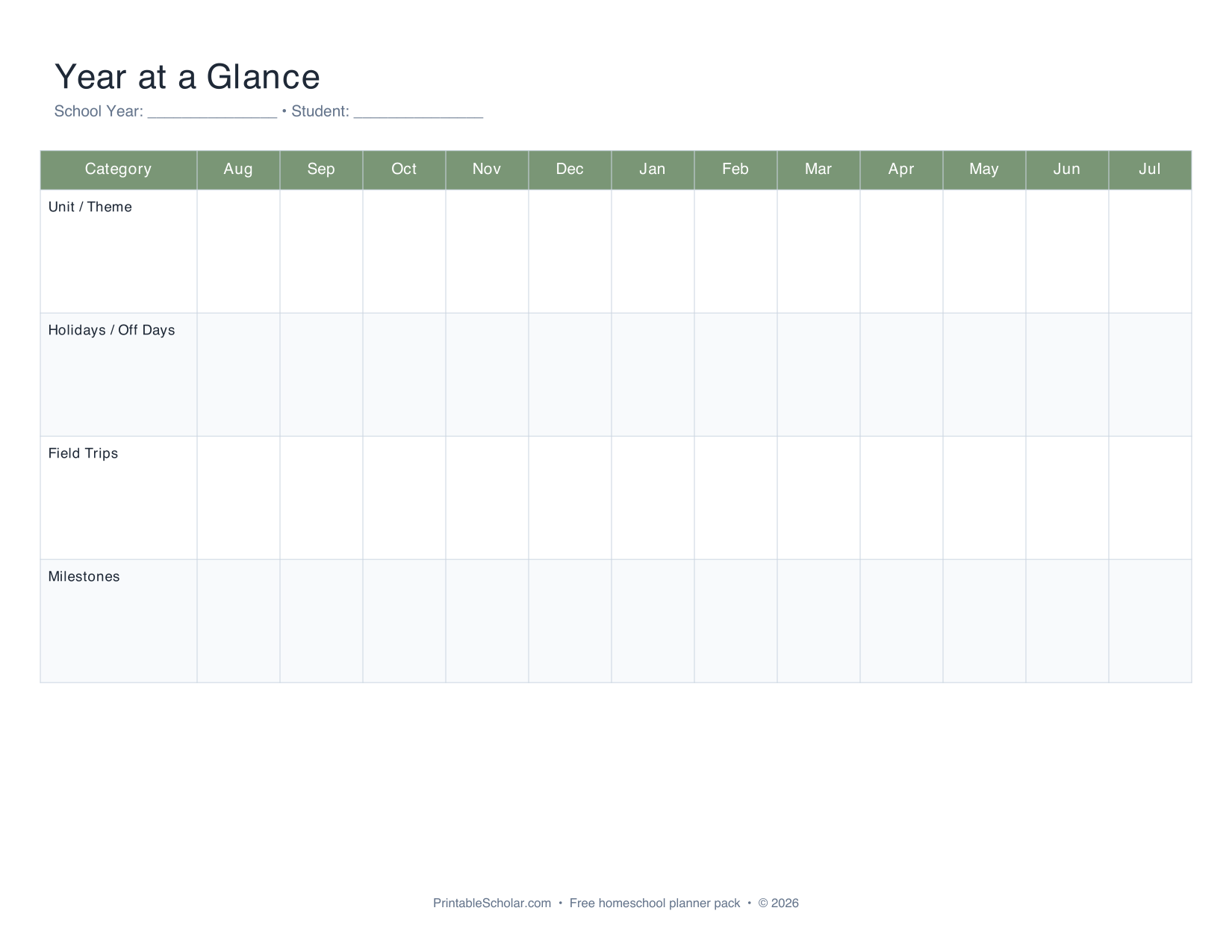Select the Milestones row label
The width and height of the screenshot is (1232, 952).
click(84, 576)
